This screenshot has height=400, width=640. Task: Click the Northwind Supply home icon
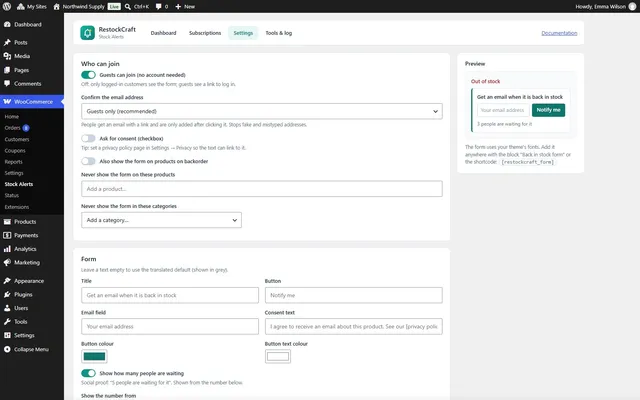pyautogui.click(x=56, y=7)
